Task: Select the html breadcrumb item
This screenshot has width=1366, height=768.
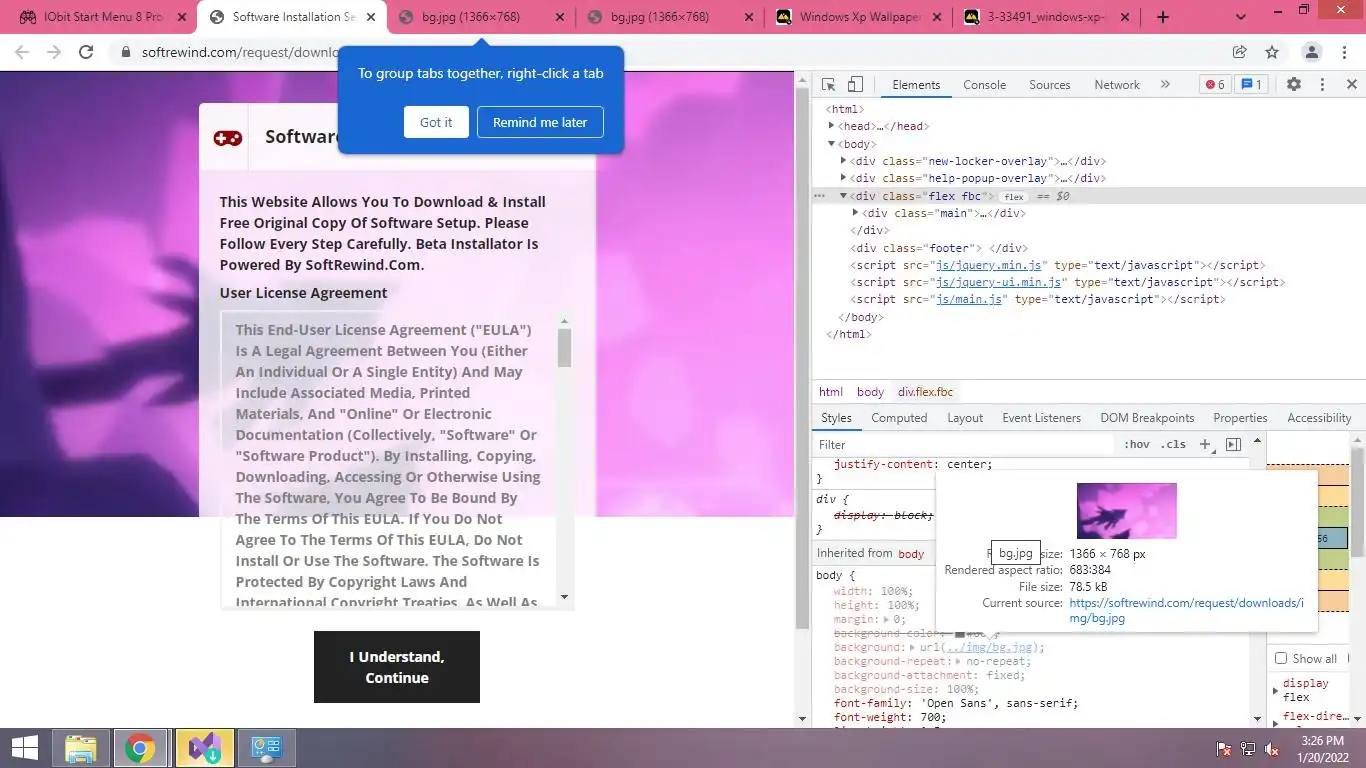Action: 831,392
